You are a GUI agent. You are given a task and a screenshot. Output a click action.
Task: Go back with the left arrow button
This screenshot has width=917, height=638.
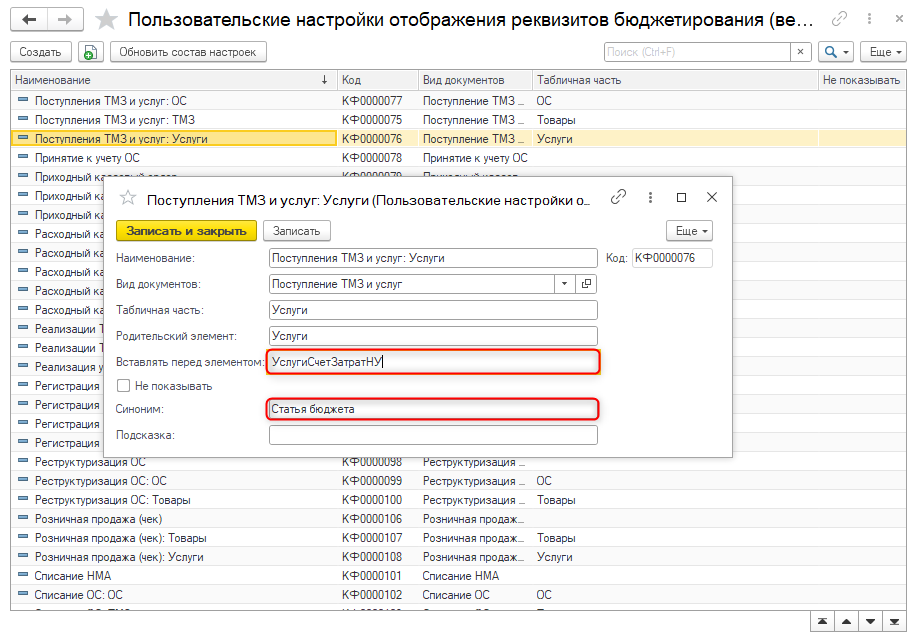29,19
